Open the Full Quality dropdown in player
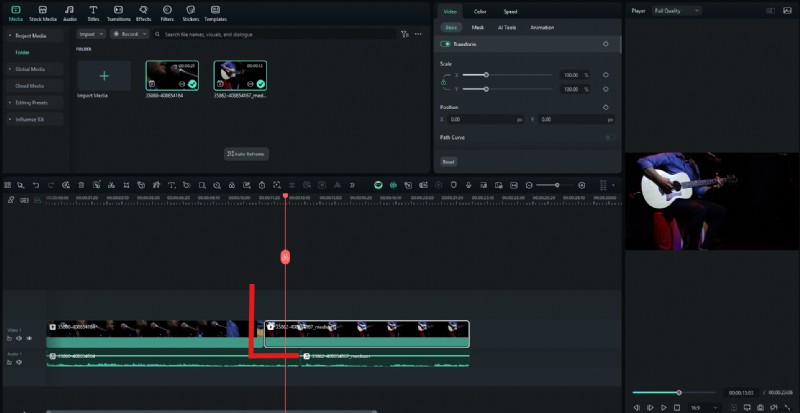Image resolution: width=800 pixels, height=413 pixels. click(677, 11)
